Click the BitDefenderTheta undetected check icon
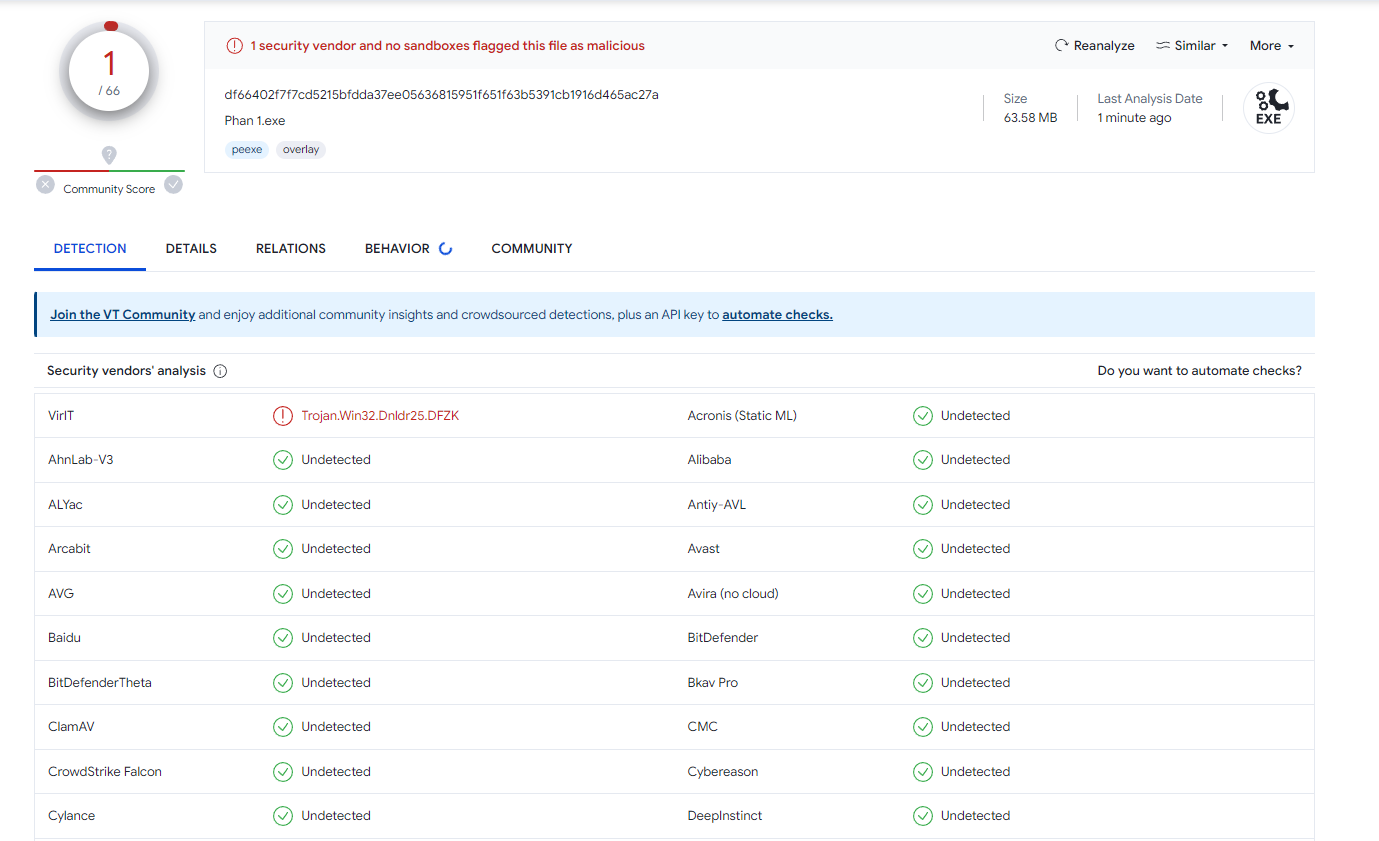The image size is (1379, 841). pyautogui.click(x=283, y=683)
